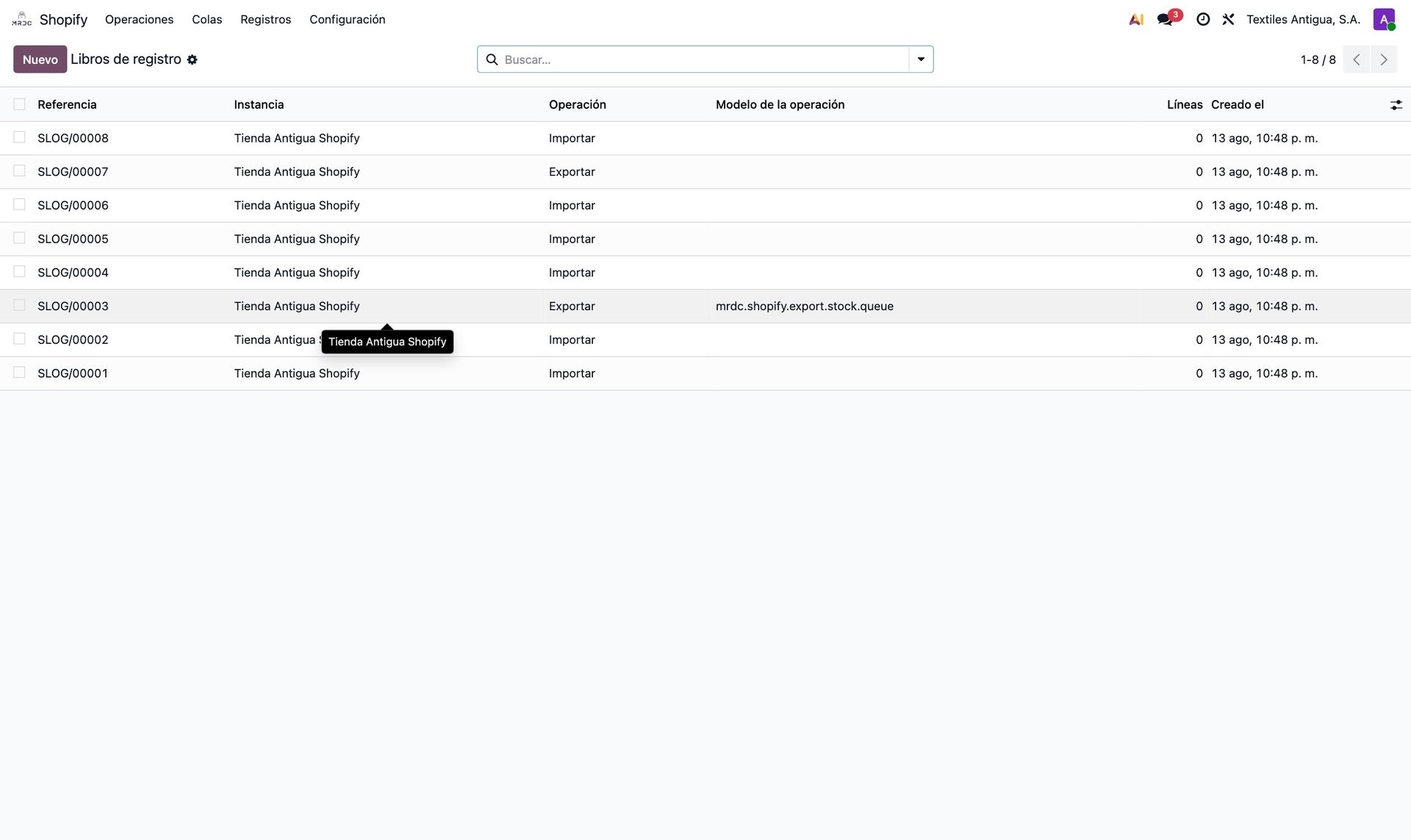Go to the previous page arrow
Screen dimensions: 1411x840
[x=1357, y=60]
